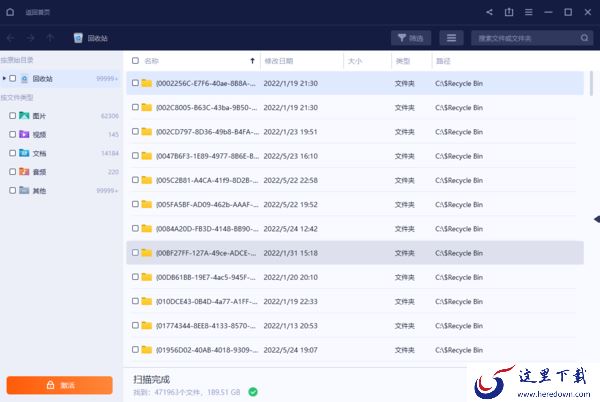Open the hamburger menu in title bar
The image size is (600, 402).
(x=528, y=12)
